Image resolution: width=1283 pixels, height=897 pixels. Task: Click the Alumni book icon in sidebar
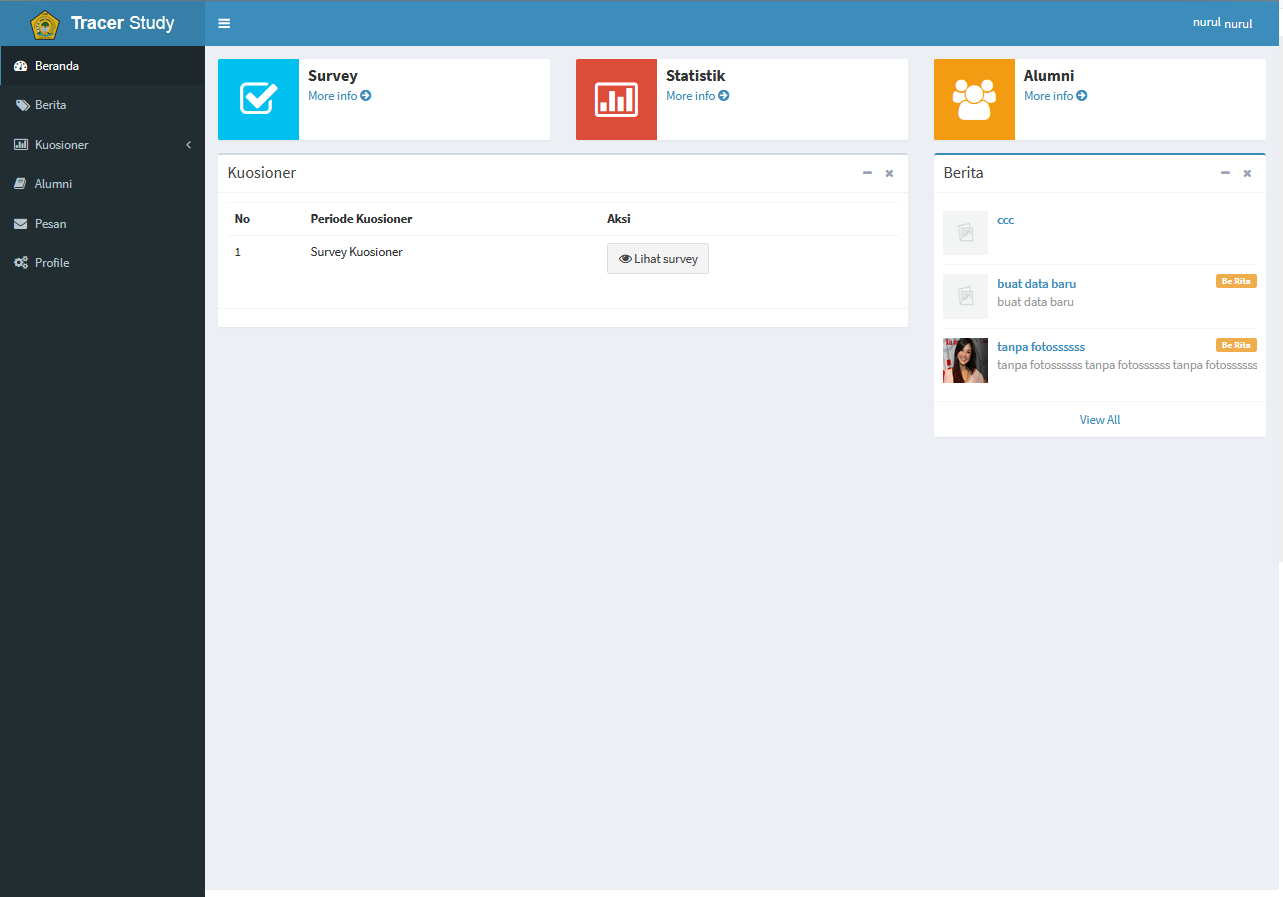pyautogui.click(x=20, y=184)
